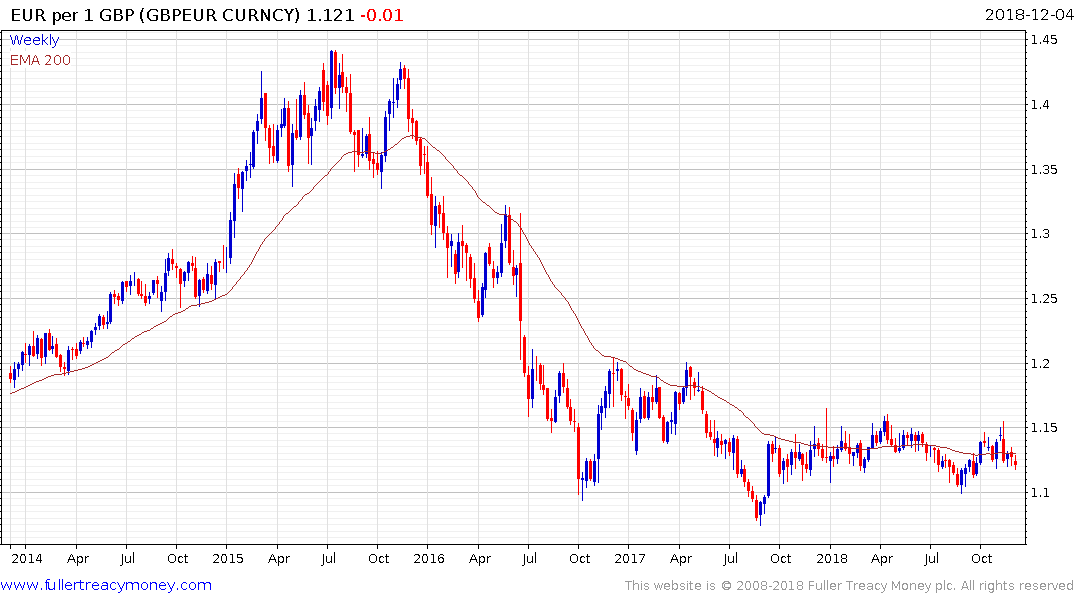Open the www.fullertreacymoney.com link

[x=106, y=585]
